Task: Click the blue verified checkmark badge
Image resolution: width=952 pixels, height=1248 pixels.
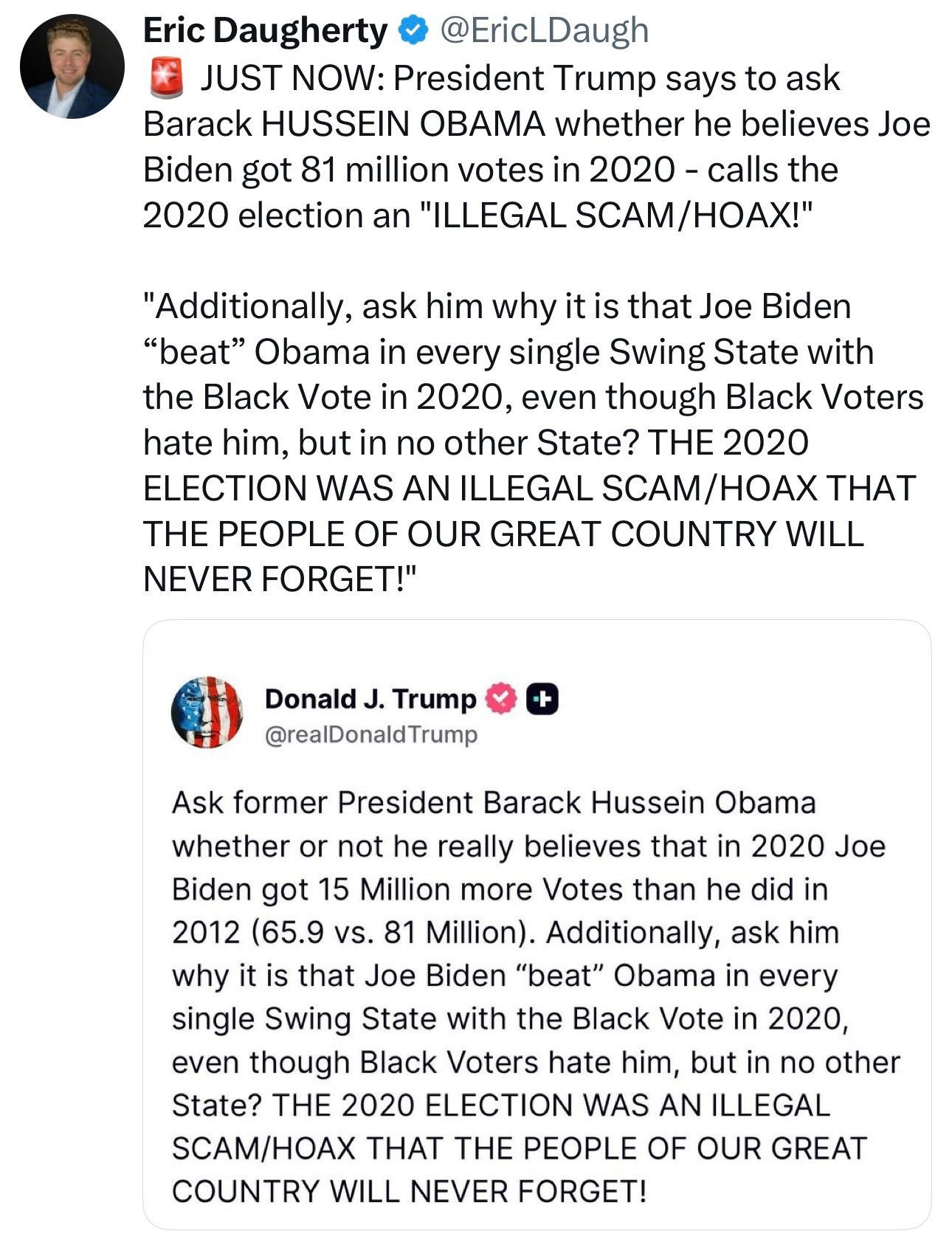Action: (x=413, y=31)
